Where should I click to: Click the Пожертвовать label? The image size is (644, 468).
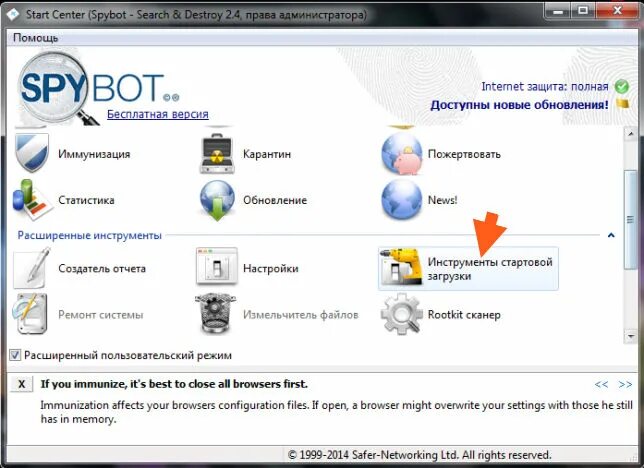464,154
